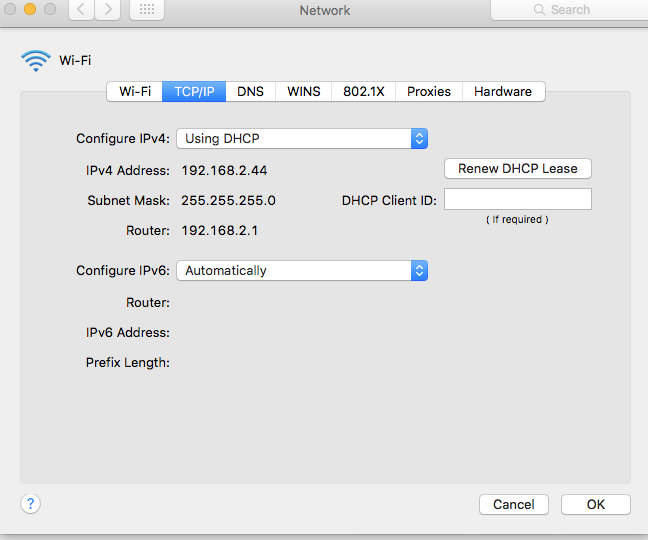Open help with the question mark button
Viewport: 648px width, 540px height.
pyautogui.click(x=30, y=504)
